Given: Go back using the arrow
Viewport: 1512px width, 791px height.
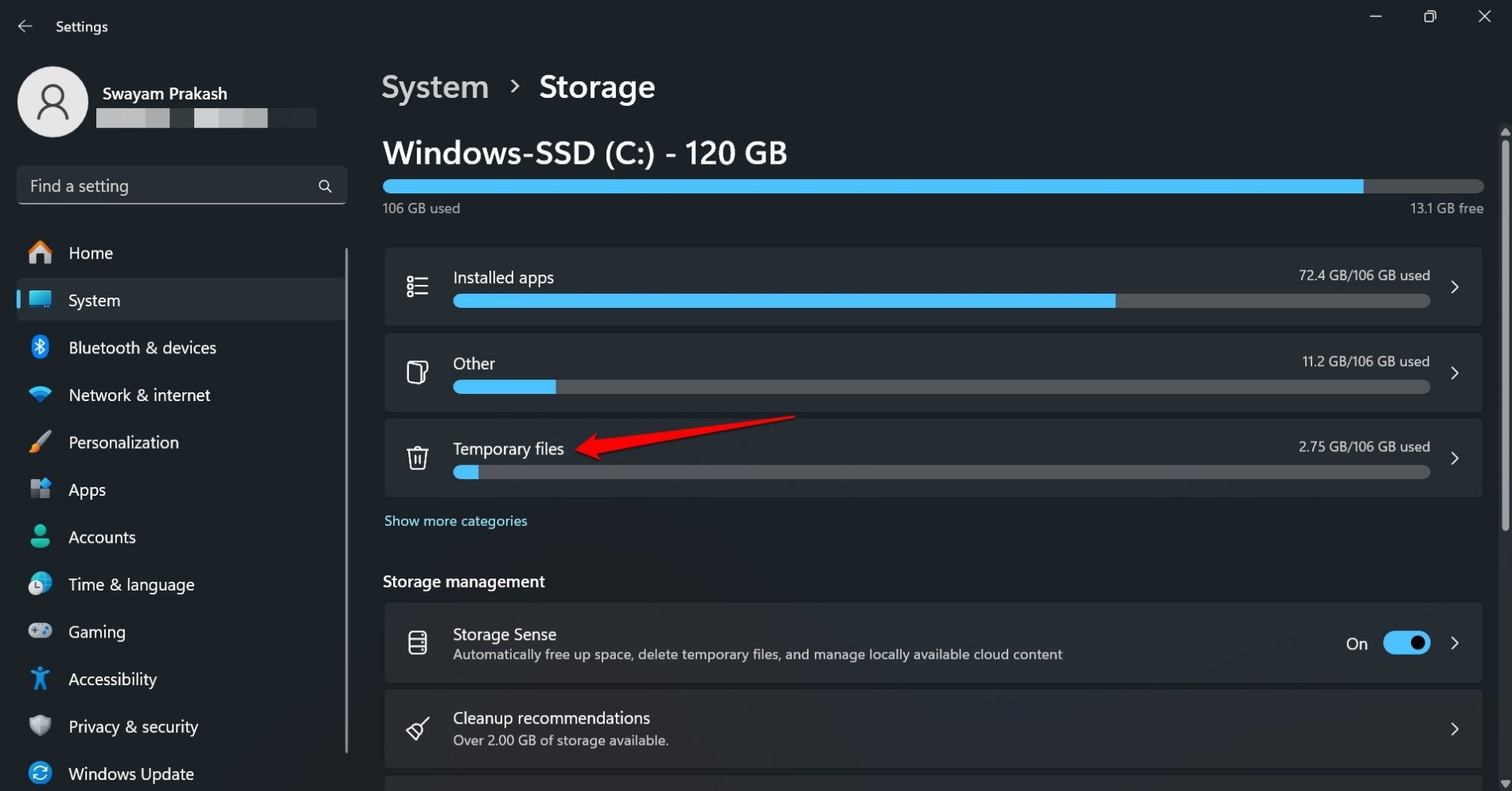Looking at the screenshot, I should coord(25,25).
